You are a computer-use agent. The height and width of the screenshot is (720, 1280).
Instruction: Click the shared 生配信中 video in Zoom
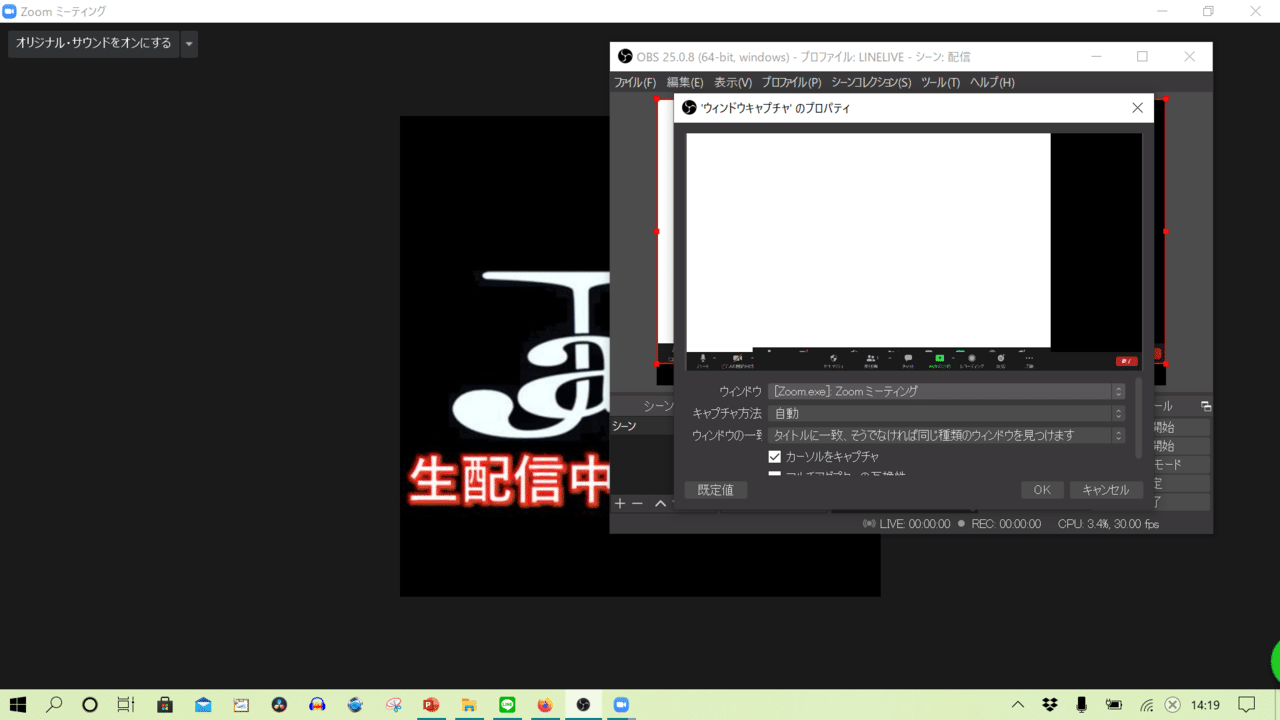coord(505,356)
